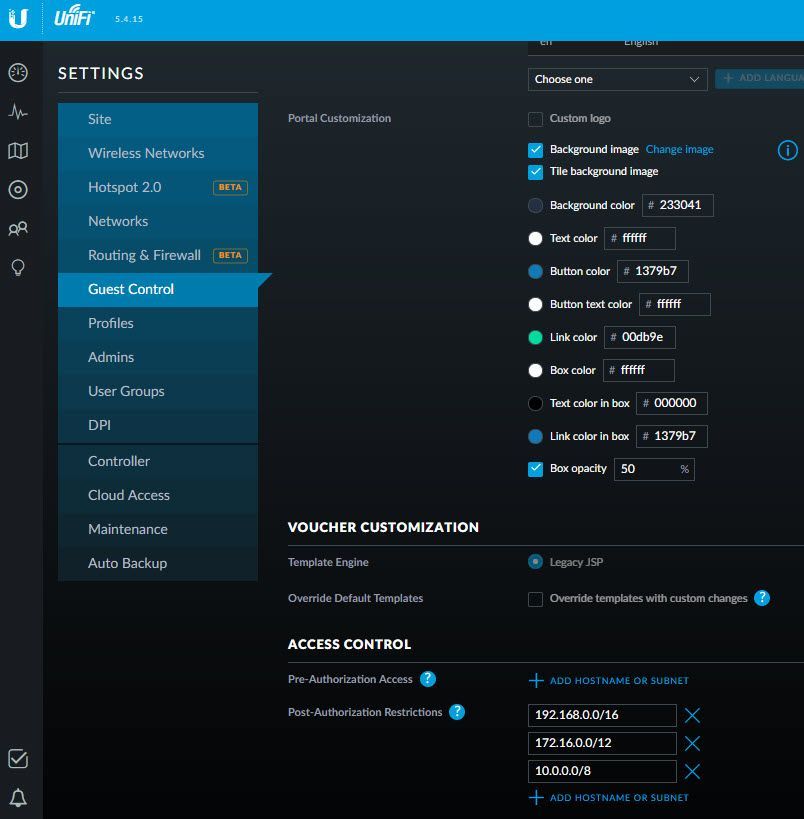Enable the Custom logo checkbox
The width and height of the screenshot is (804, 819).
pos(536,119)
